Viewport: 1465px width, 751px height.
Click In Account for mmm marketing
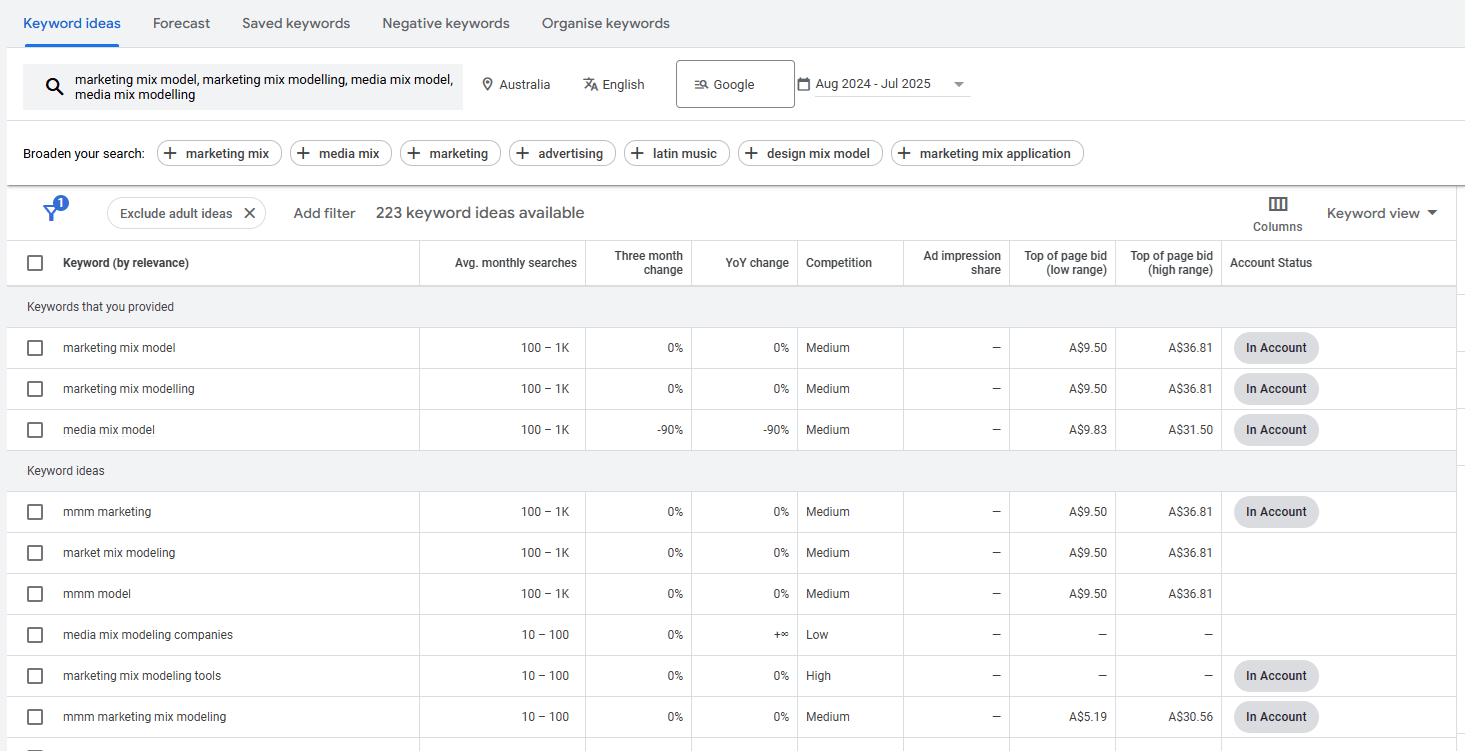[x=1276, y=512]
